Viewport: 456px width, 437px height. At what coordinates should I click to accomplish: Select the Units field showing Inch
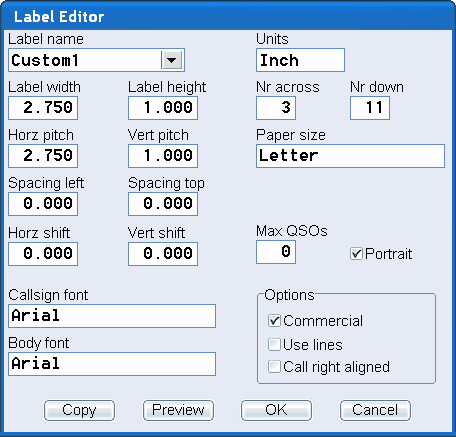pos(300,60)
